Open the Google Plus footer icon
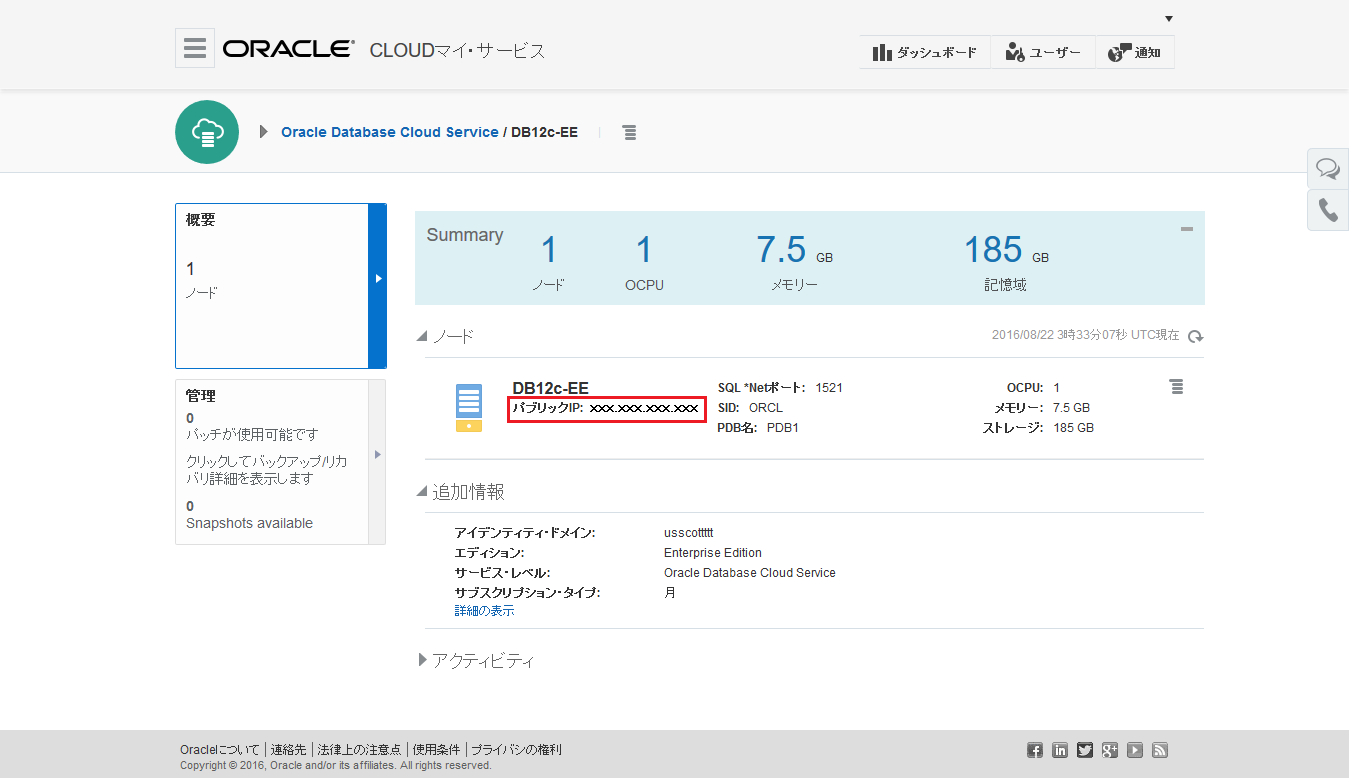Viewport: 1349px width, 784px height. (1110, 750)
